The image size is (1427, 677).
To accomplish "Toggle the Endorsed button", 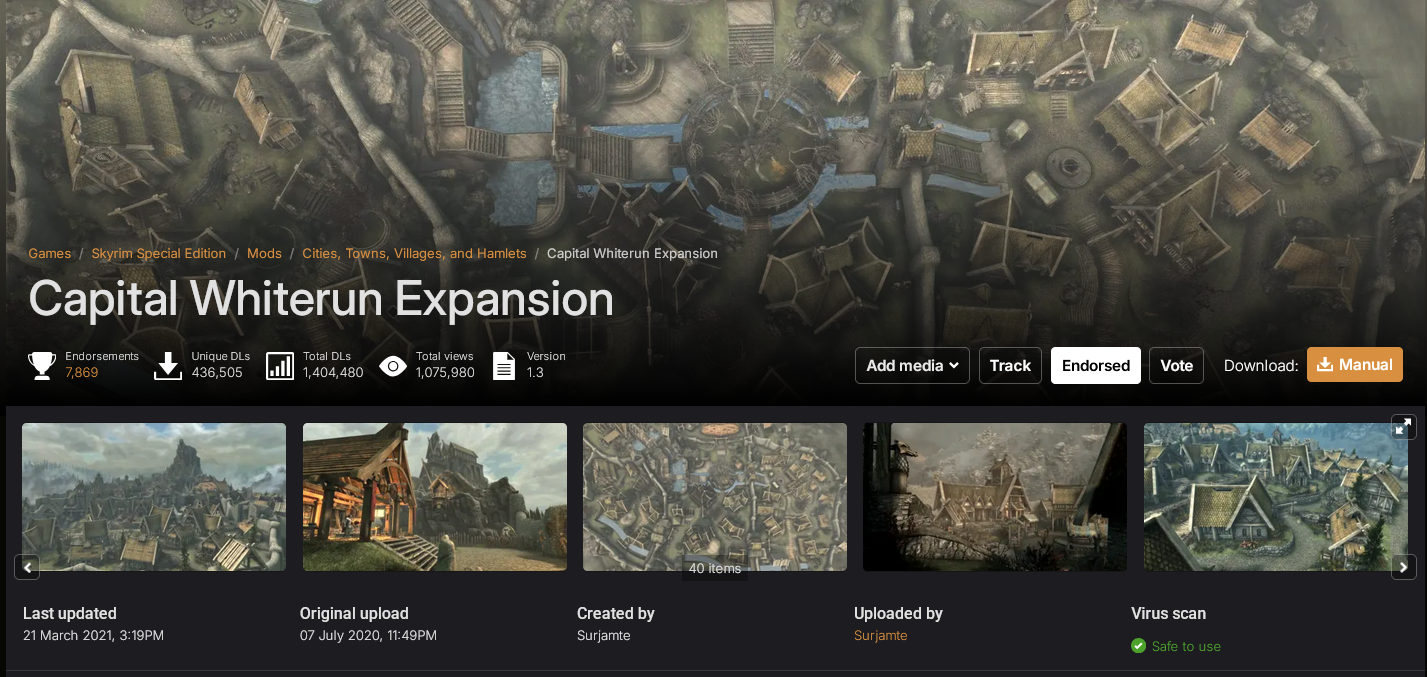I will tap(1096, 365).
